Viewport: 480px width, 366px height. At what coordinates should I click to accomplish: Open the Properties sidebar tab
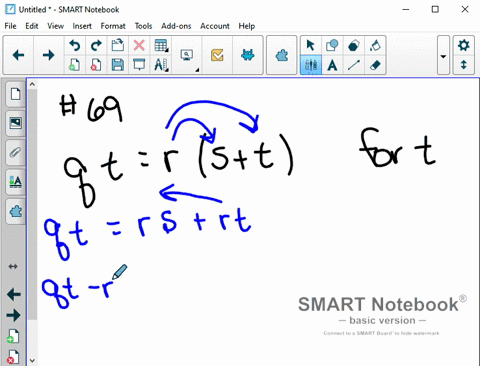[15, 182]
